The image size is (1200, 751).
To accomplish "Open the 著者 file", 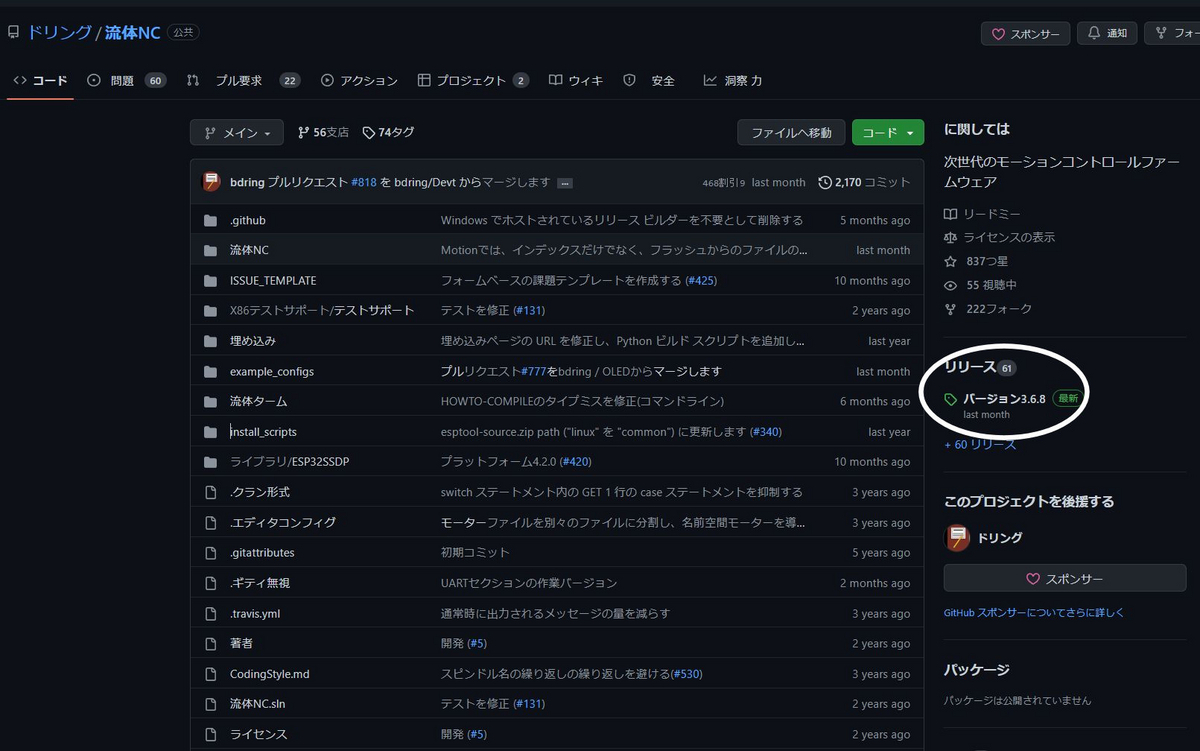I will coord(241,643).
